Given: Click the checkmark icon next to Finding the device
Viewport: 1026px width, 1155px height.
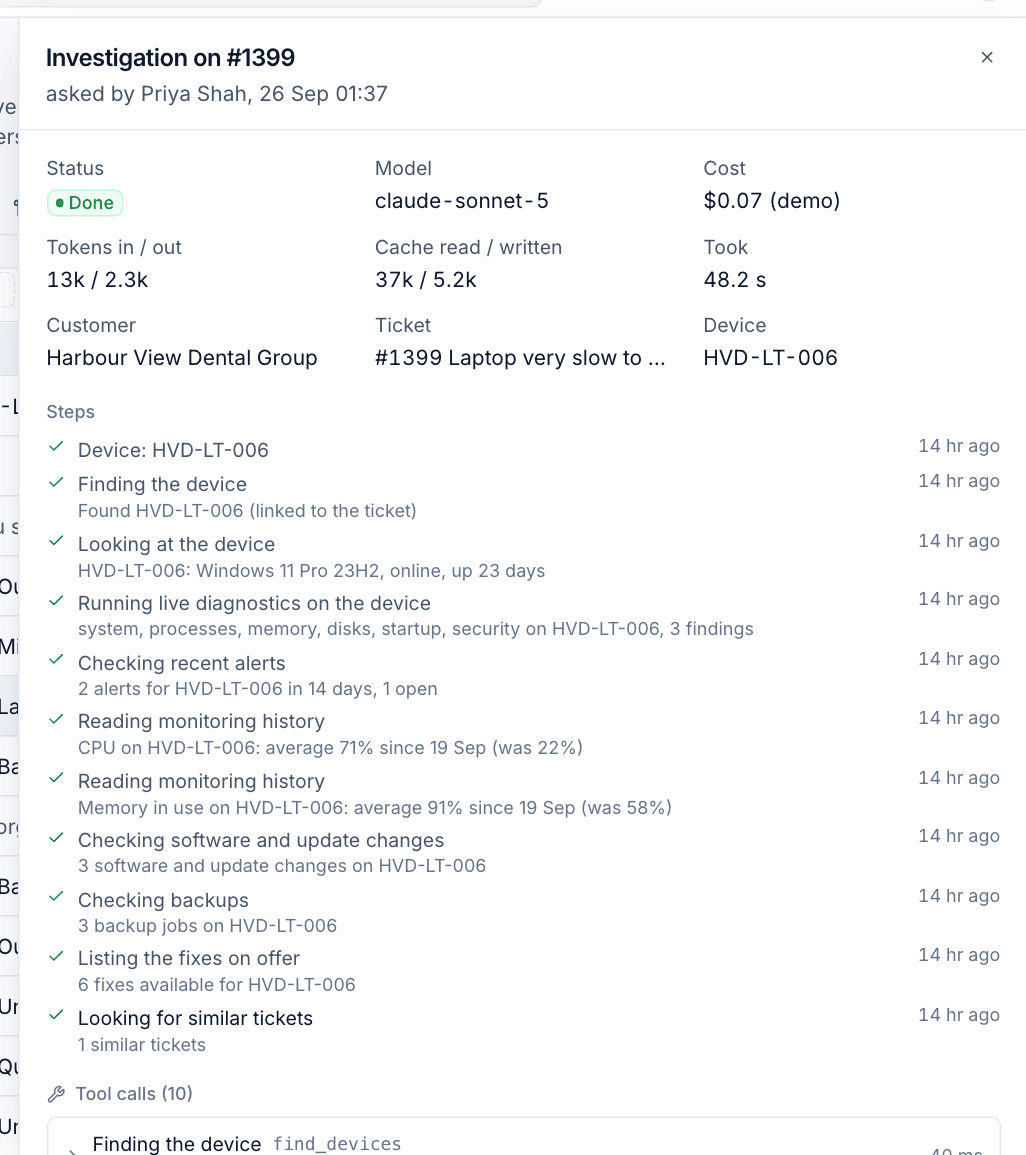Looking at the screenshot, I should pyautogui.click(x=56, y=483).
